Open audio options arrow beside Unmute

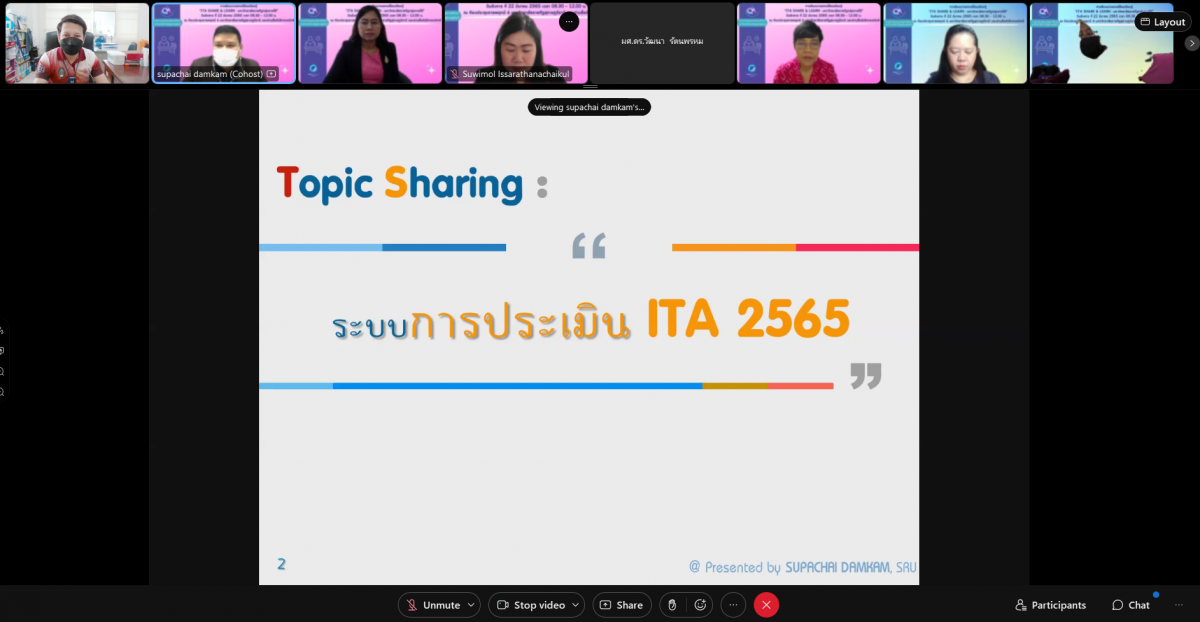471,605
